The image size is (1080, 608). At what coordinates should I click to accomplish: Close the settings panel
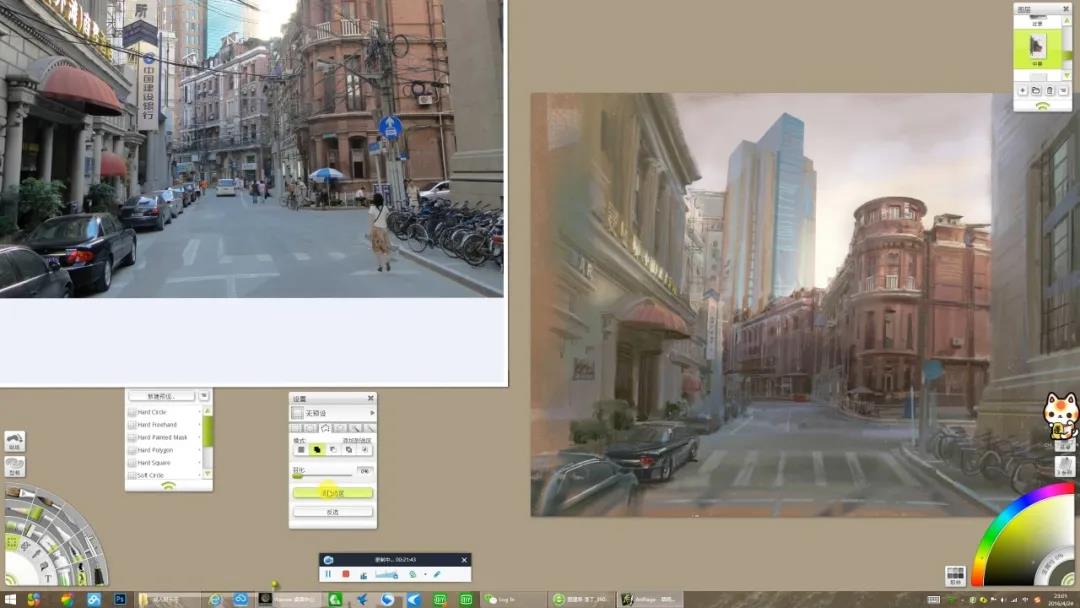pyautogui.click(x=371, y=398)
